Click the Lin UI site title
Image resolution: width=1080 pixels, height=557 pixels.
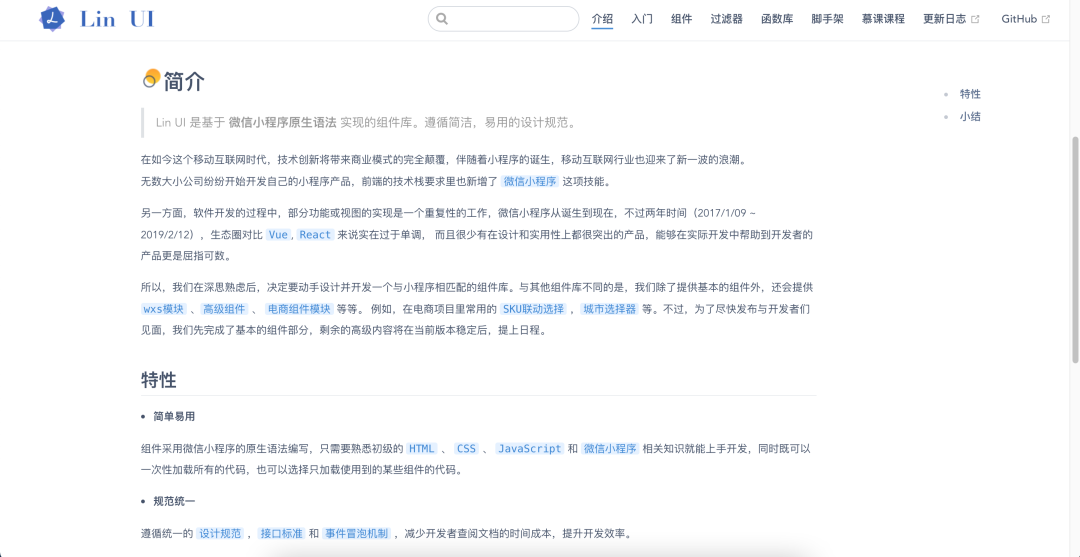click(x=117, y=19)
